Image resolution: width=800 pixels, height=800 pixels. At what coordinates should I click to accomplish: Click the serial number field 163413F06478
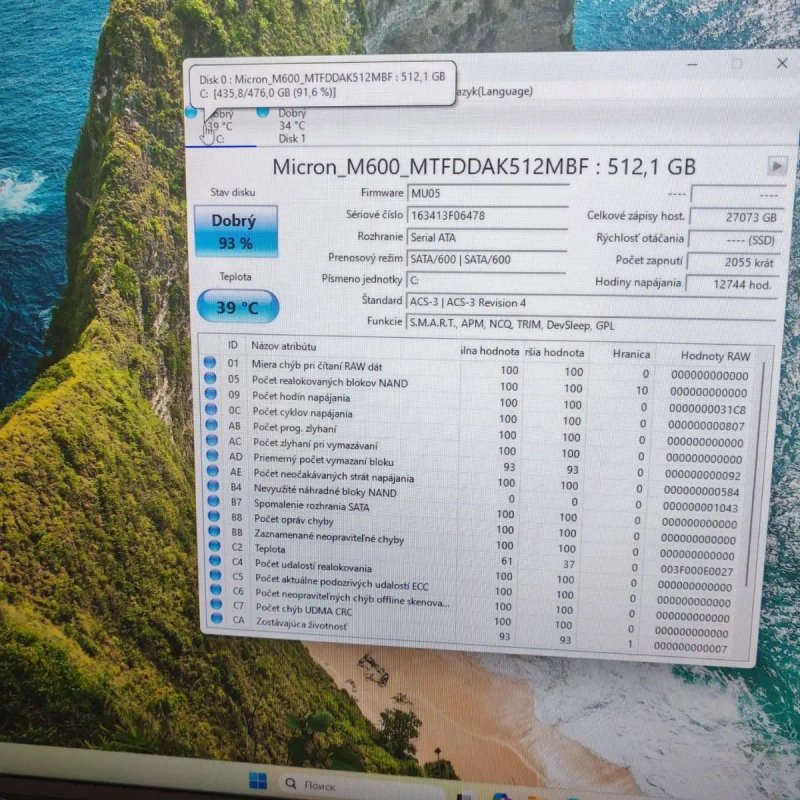coord(487,215)
